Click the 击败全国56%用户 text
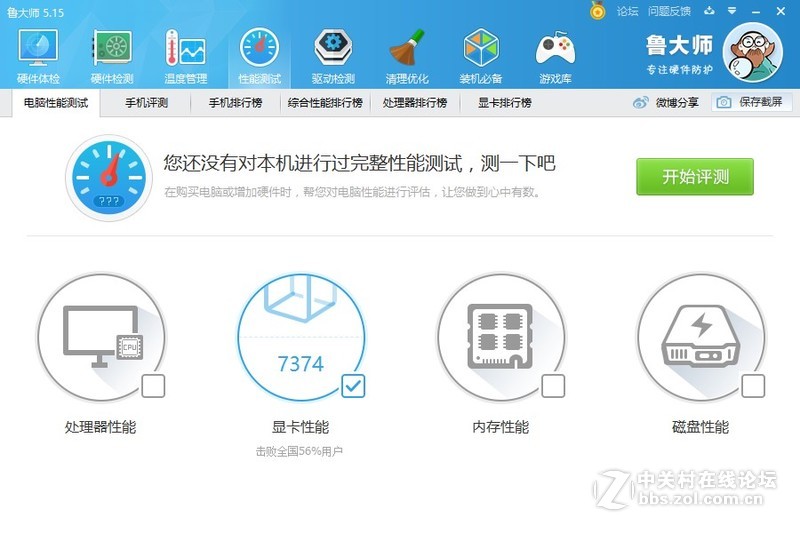 coord(299,451)
